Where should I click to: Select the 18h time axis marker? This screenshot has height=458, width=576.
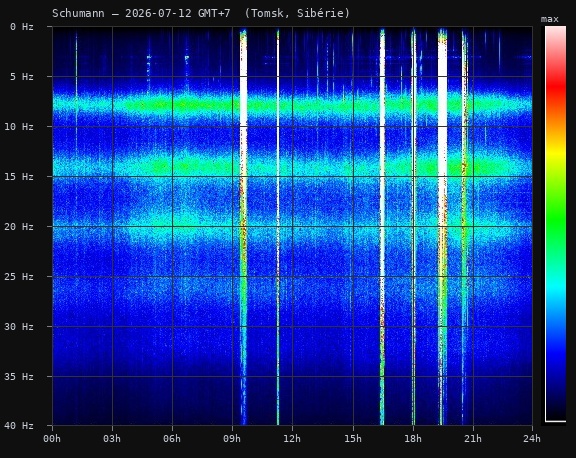point(413,439)
